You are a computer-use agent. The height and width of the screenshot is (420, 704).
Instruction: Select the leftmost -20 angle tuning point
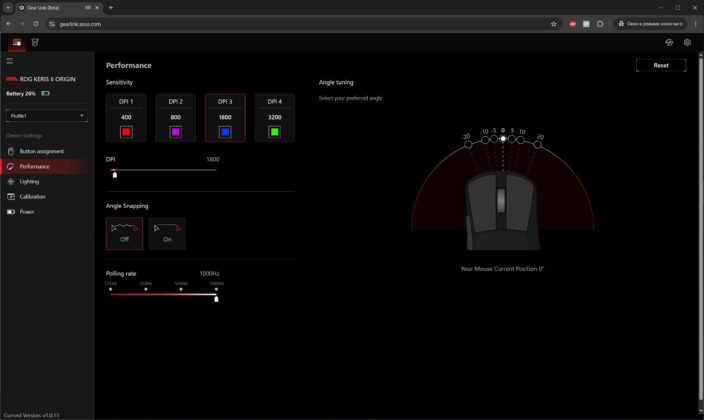point(468,145)
